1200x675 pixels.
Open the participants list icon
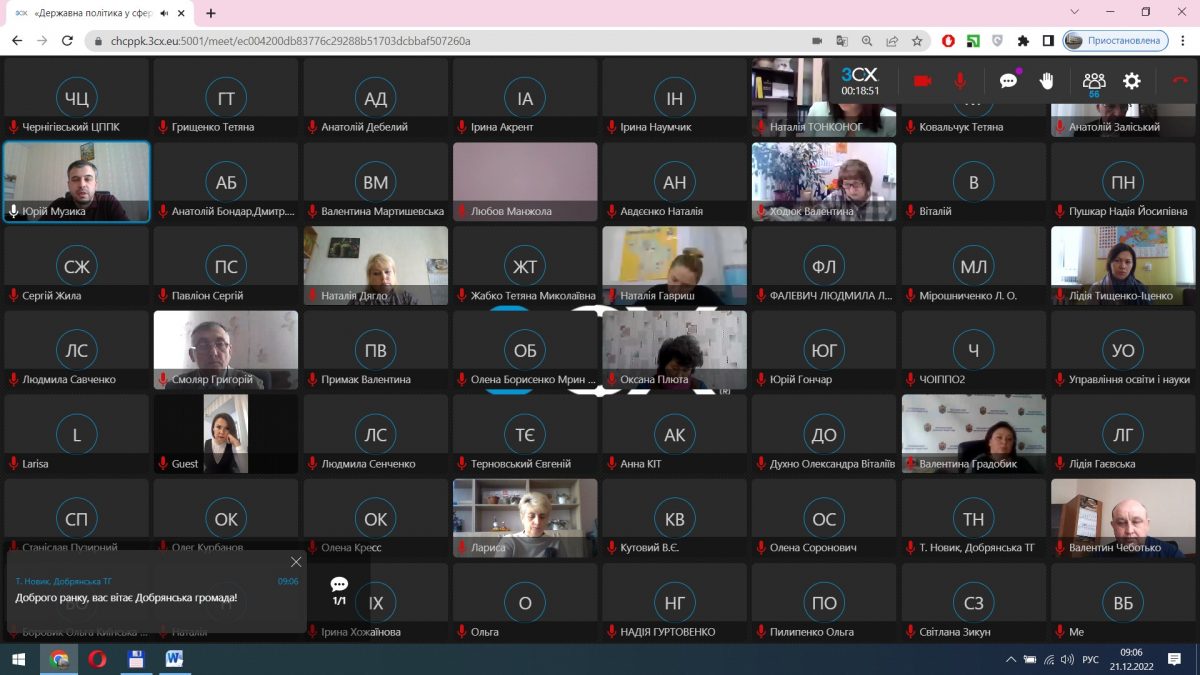point(1093,81)
